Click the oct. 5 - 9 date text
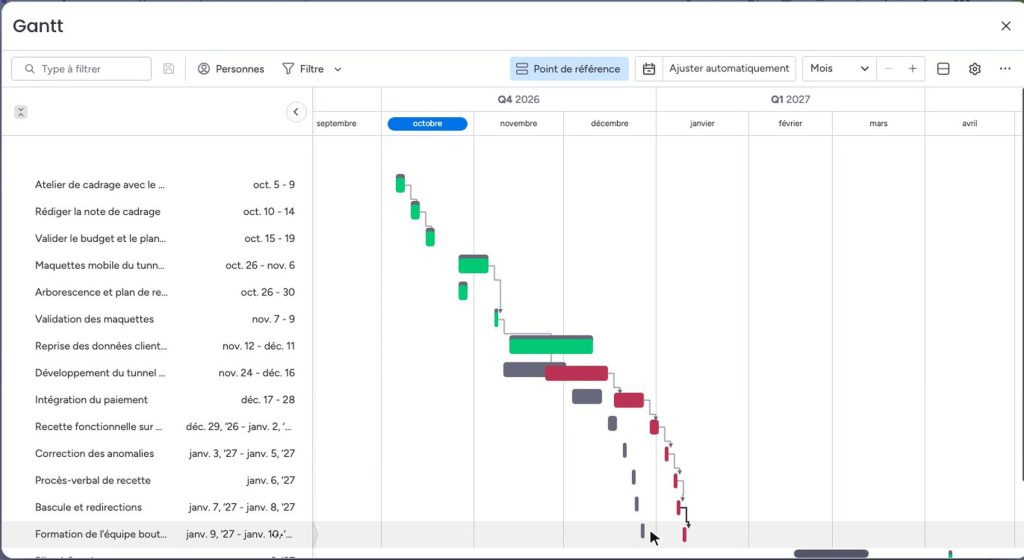Screen dimensions: 1024x560 tap(274, 185)
